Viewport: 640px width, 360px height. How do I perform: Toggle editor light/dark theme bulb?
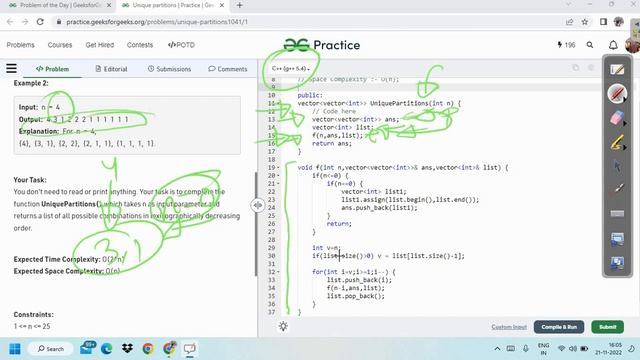pyautogui.click(x=283, y=326)
